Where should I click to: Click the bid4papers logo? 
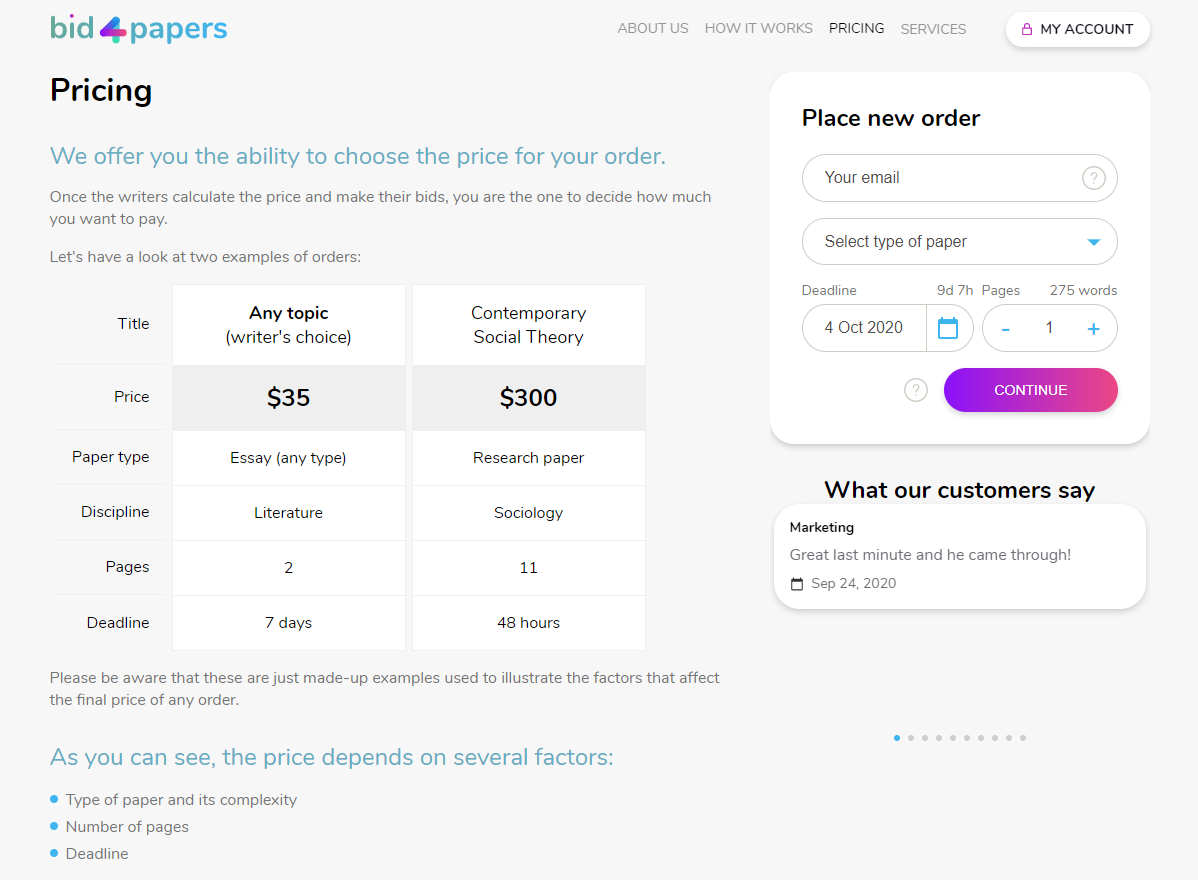point(138,28)
